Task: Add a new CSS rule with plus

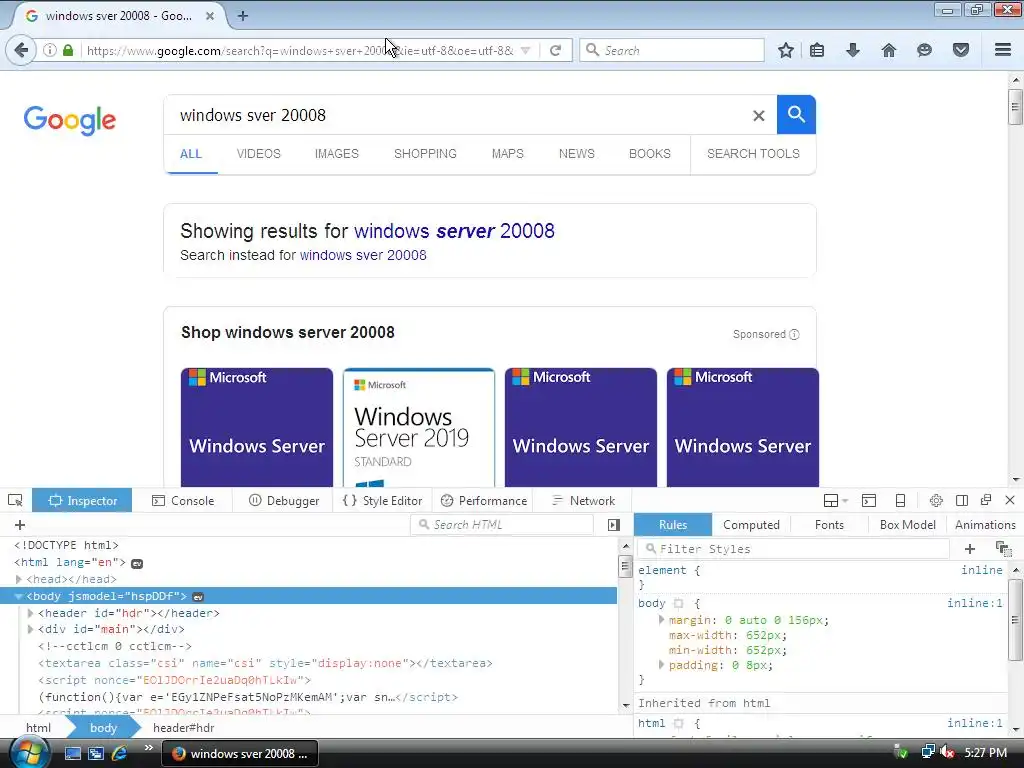Action: [970, 549]
